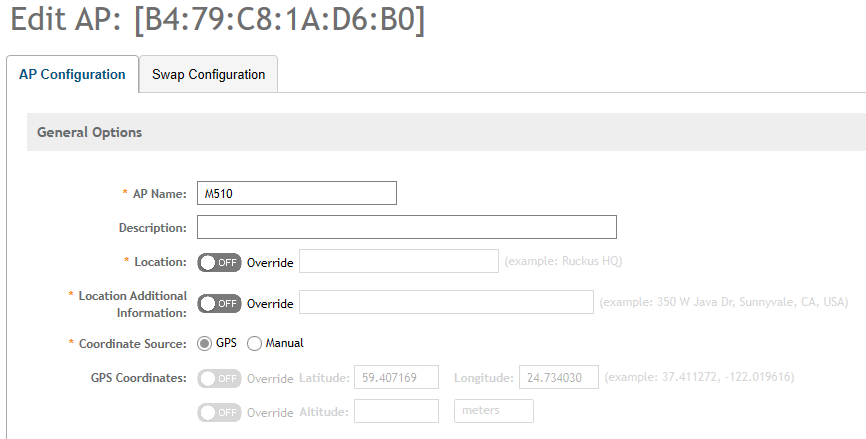Click the Location Additional Information input
Screen dimensions: 866x439
(445, 302)
